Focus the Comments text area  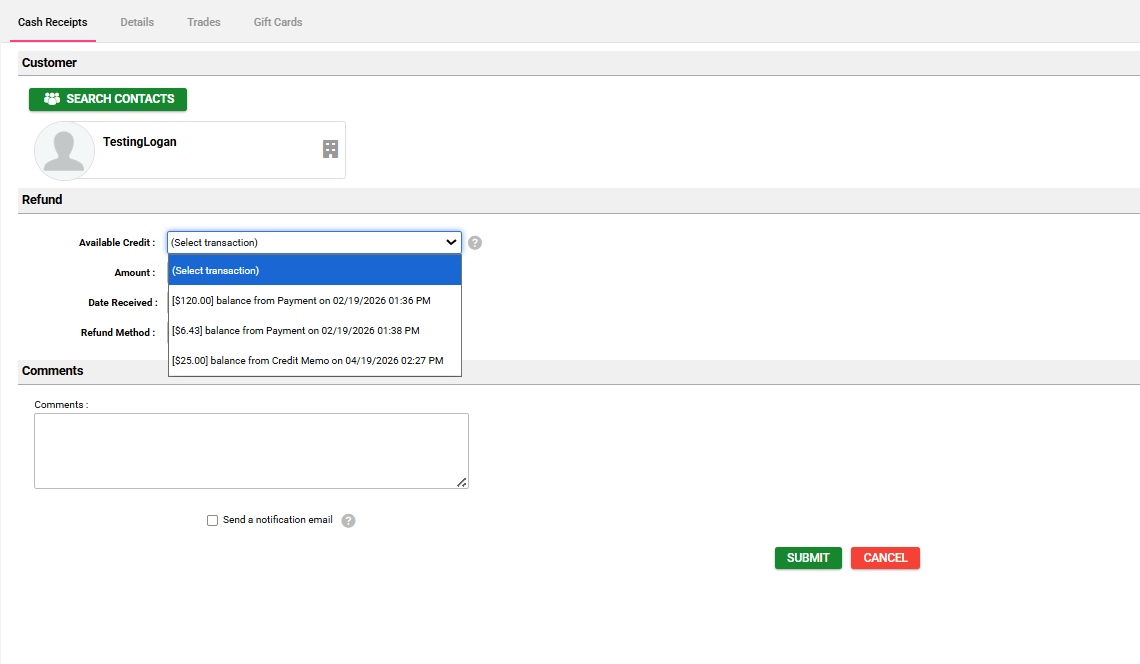[251, 451]
